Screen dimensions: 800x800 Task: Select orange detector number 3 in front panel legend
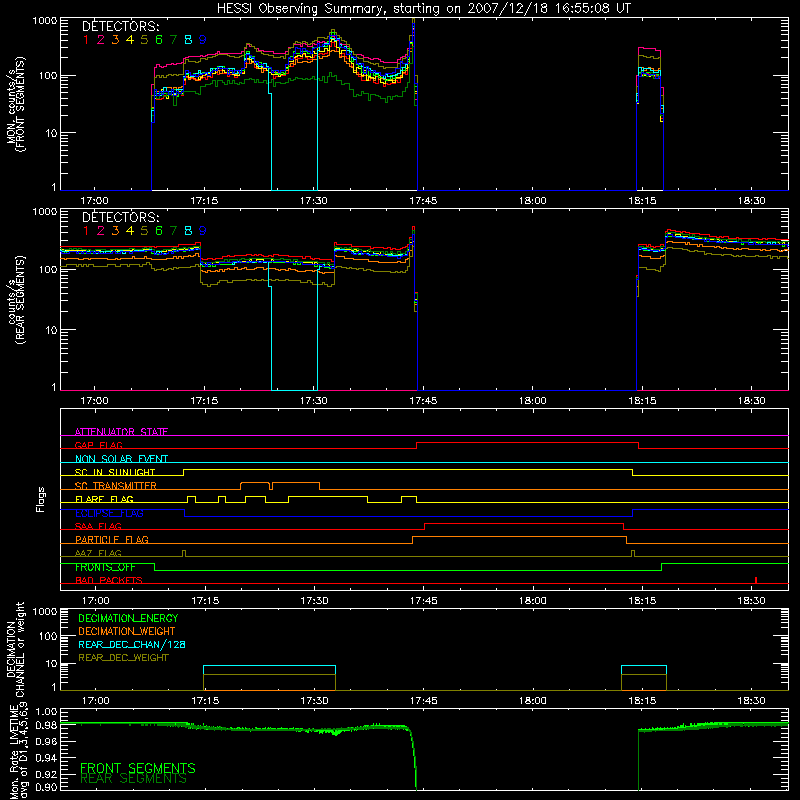coord(115,40)
